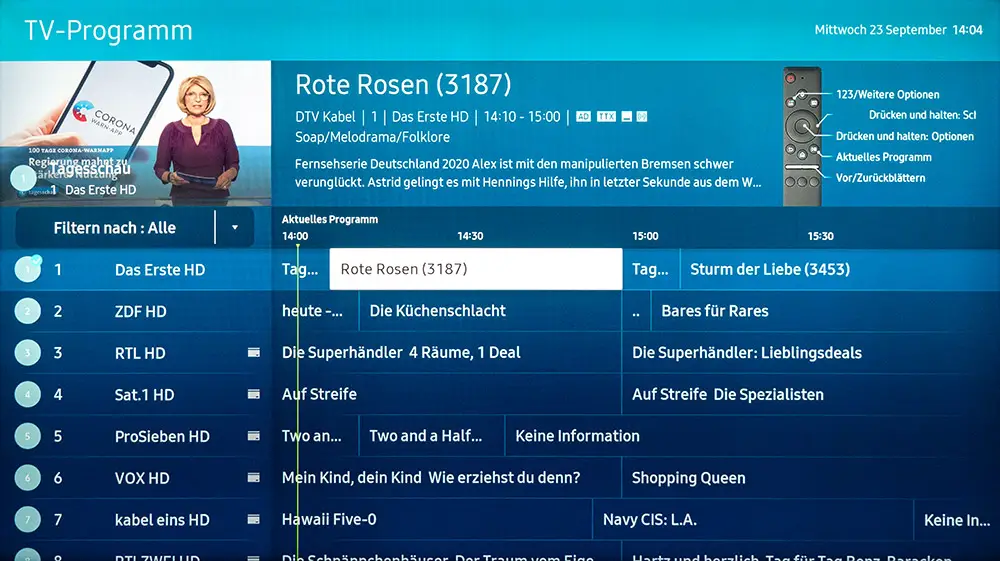Choose channel 6 VOX HD row
The image size is (1000, 561).
click(x=135, y=477)
